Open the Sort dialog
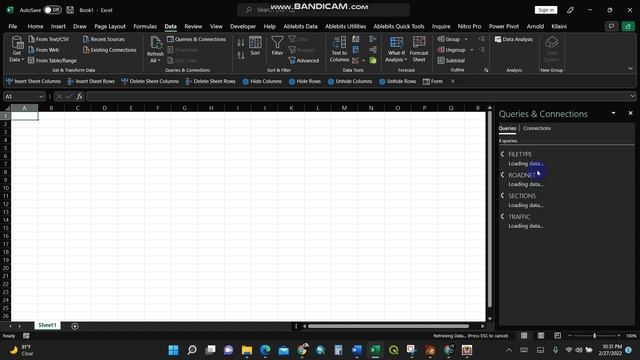640x360 pixels. (x=255, y=46)
